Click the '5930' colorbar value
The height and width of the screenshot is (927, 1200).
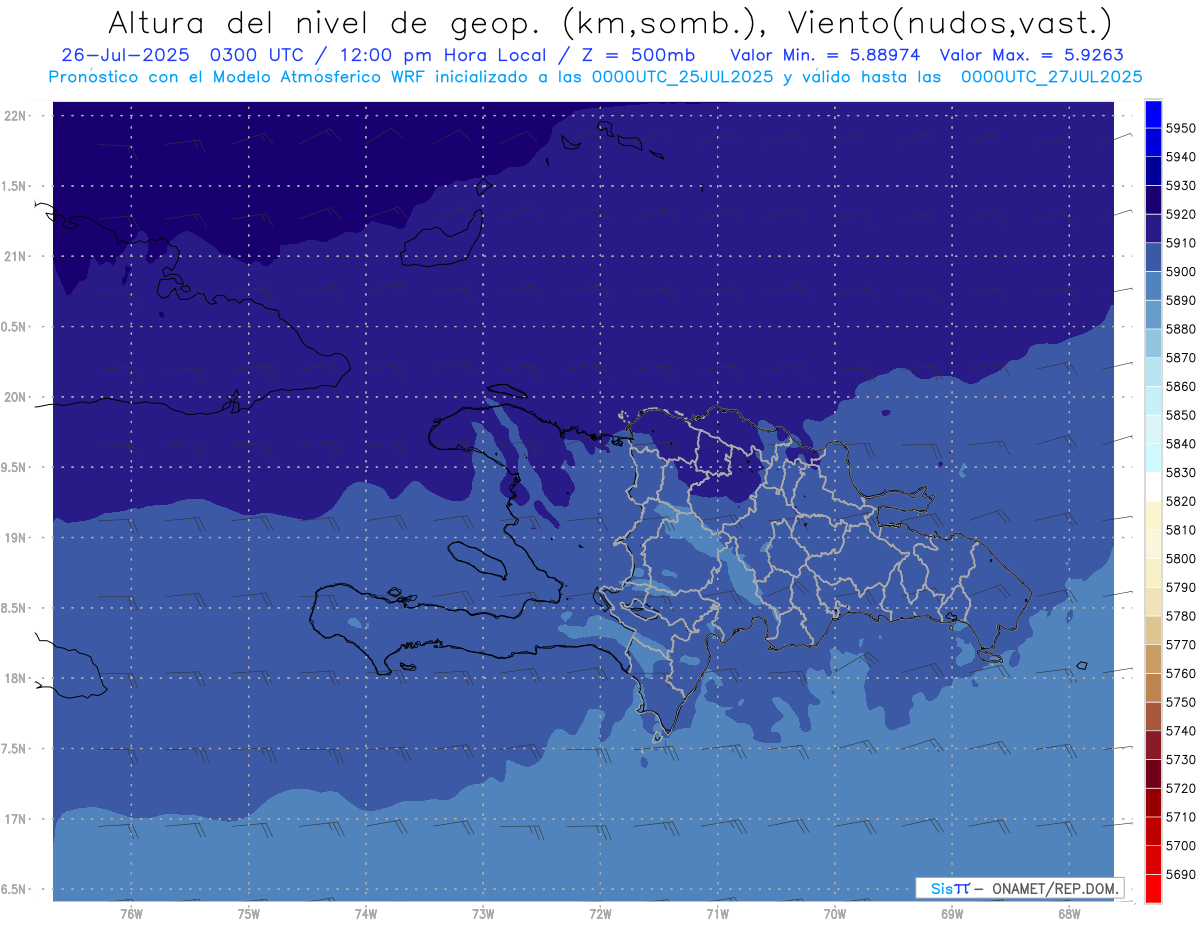pos(1181,186)
